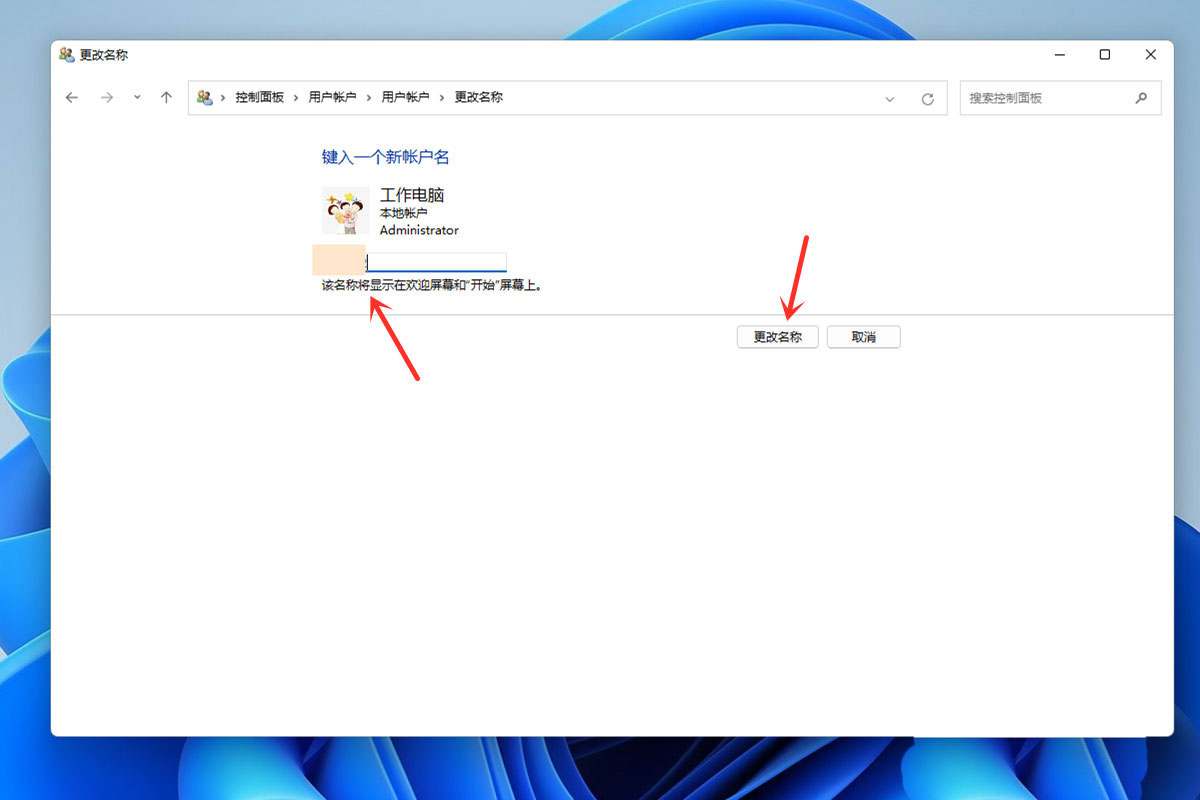
Task: Click the 更改名称 breadcrumb entry
Action: pos(478,97)
